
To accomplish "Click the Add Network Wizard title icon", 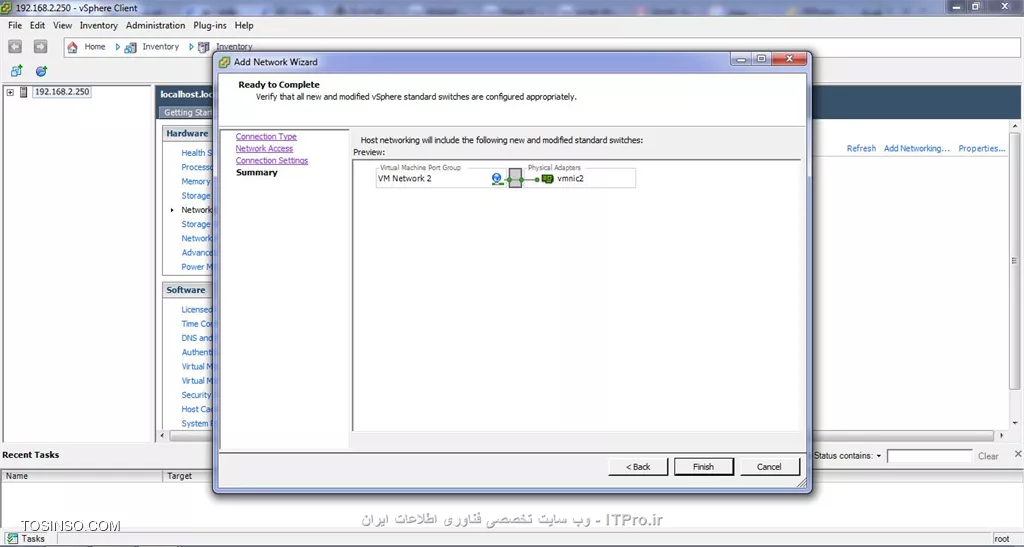I will (x=225, y=62).
